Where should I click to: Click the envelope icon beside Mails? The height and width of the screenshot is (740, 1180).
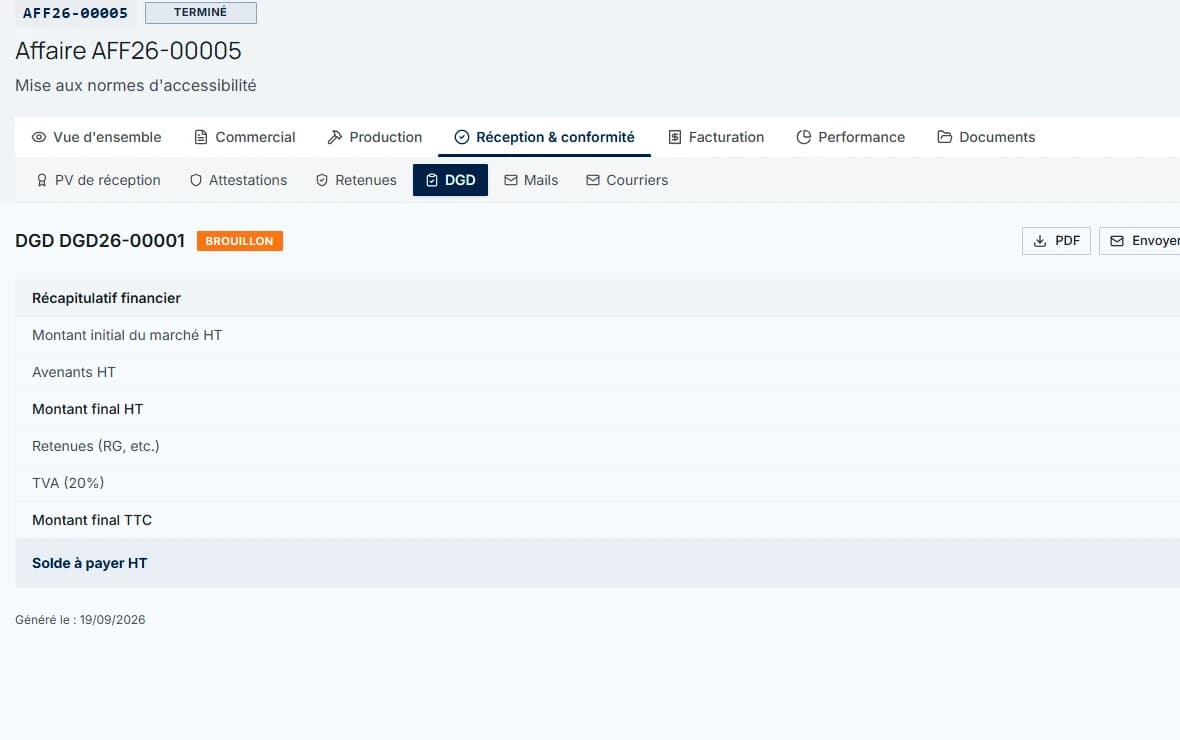(511, 180)
